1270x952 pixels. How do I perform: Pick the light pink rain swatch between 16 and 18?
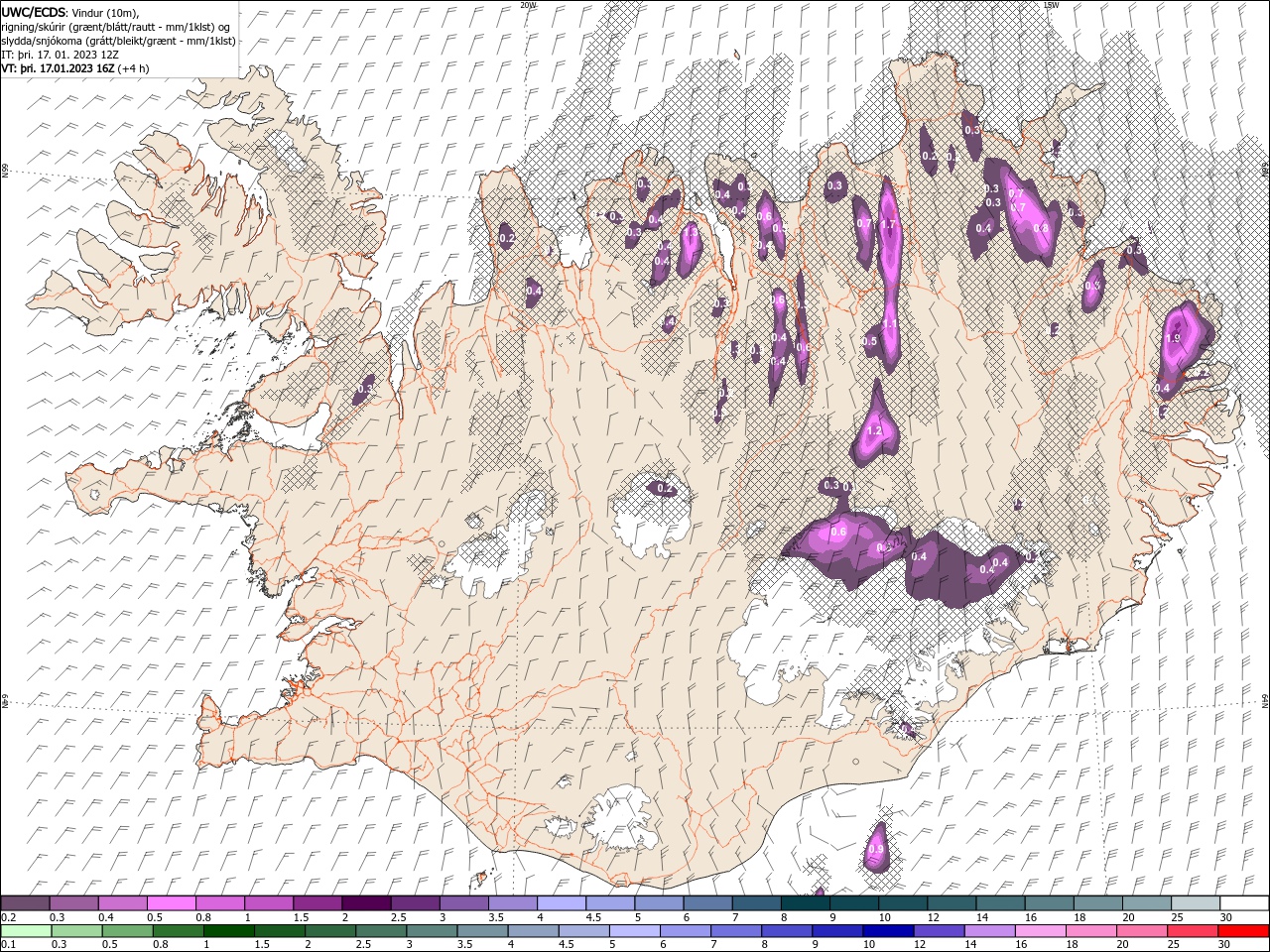1040,930
